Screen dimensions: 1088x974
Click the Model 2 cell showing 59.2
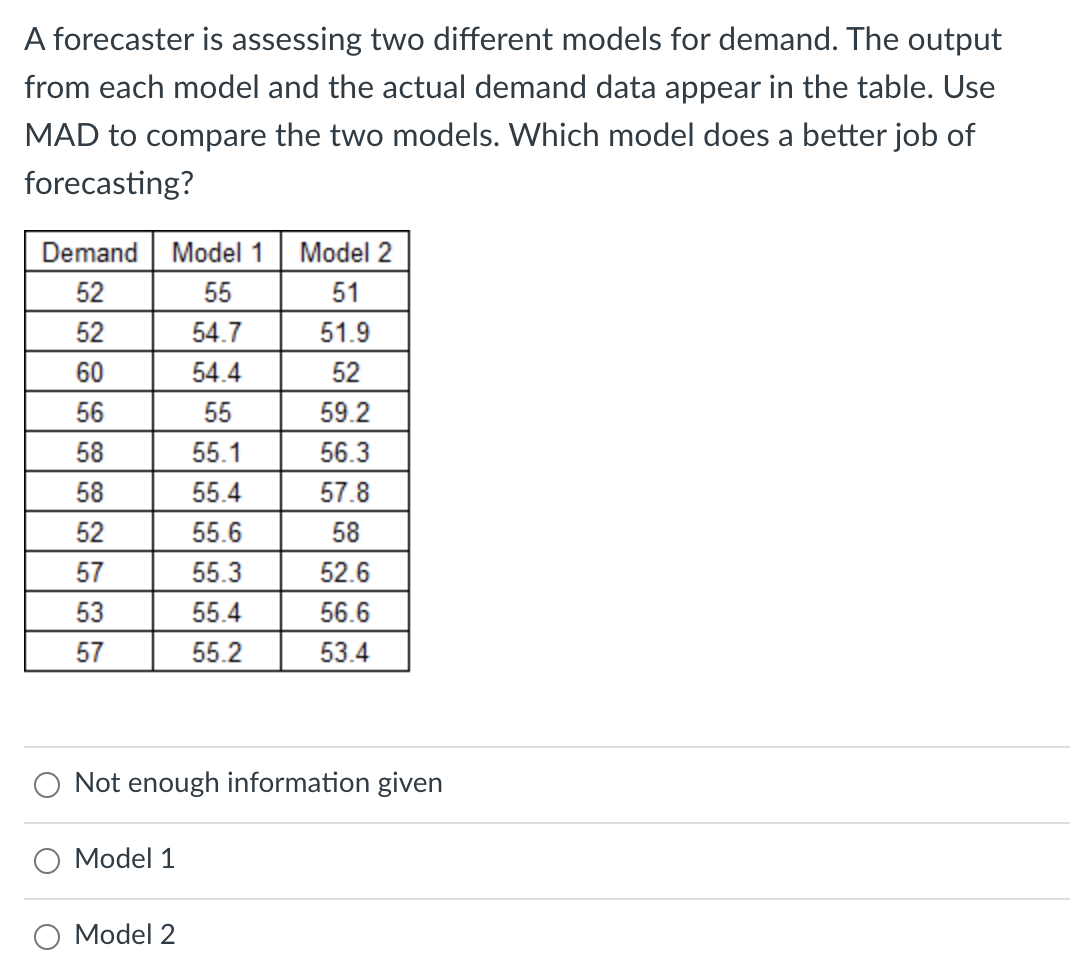(x=347, y=412)
